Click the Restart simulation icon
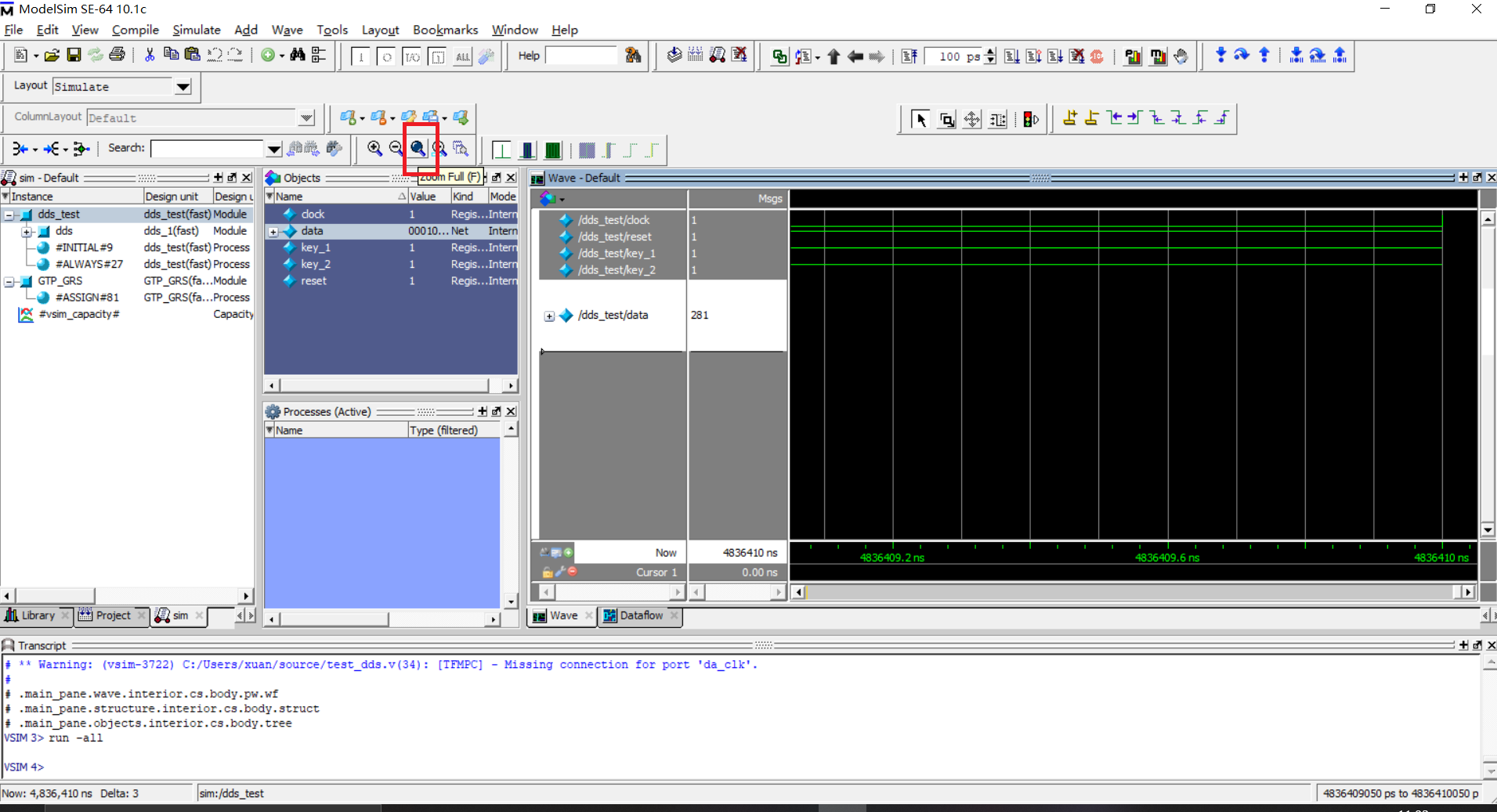 coord(909,56)
